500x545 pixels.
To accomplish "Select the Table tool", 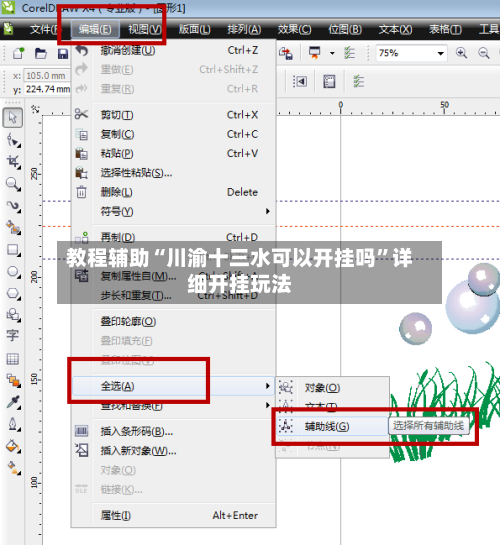I will coord(13,358).
